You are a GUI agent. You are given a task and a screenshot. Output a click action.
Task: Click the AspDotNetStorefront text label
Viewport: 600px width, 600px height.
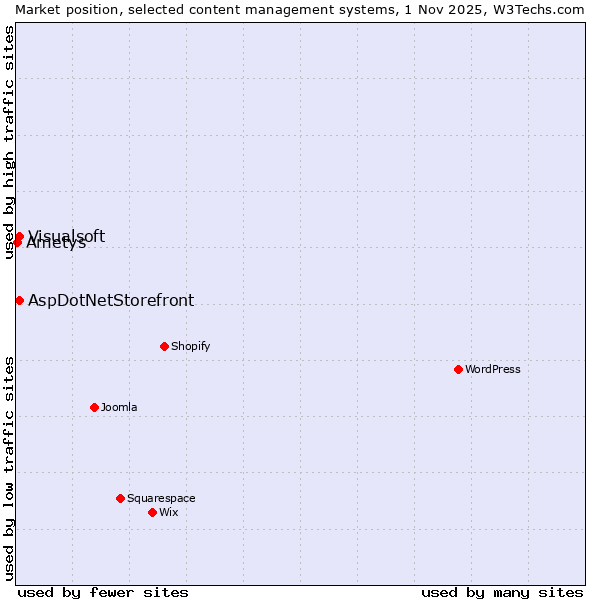111,300
